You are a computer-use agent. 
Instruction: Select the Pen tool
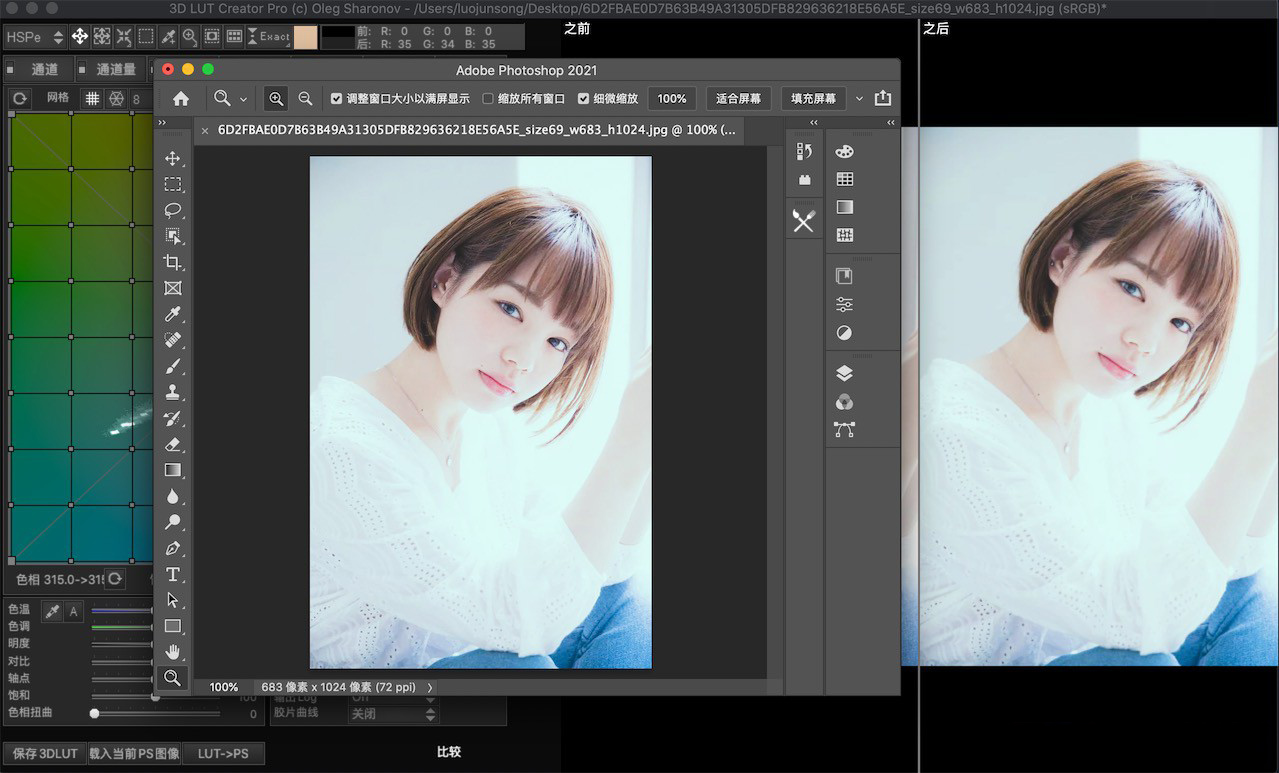(173, 548)
